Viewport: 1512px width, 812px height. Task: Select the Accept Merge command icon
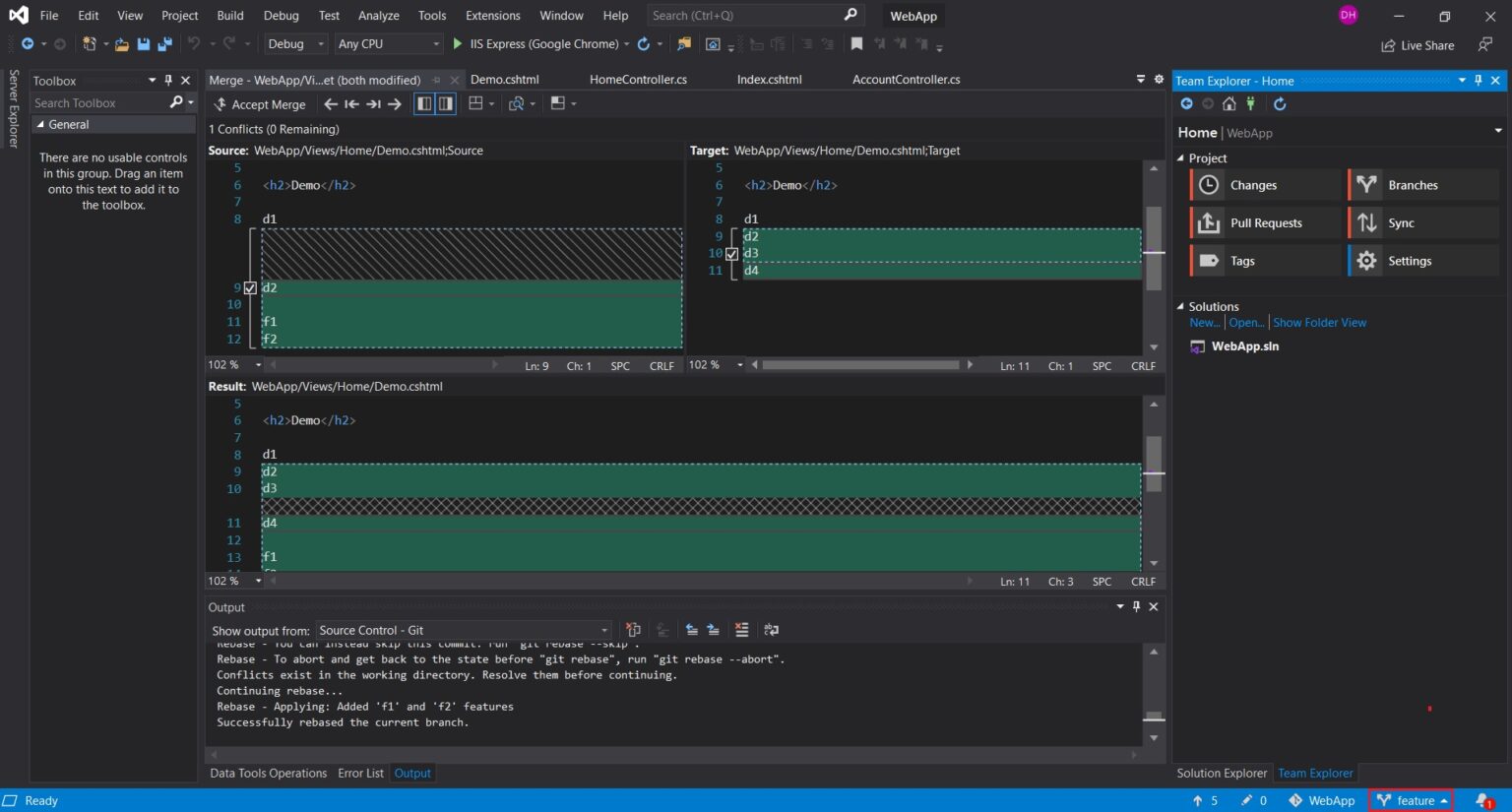tap(221, 104)
